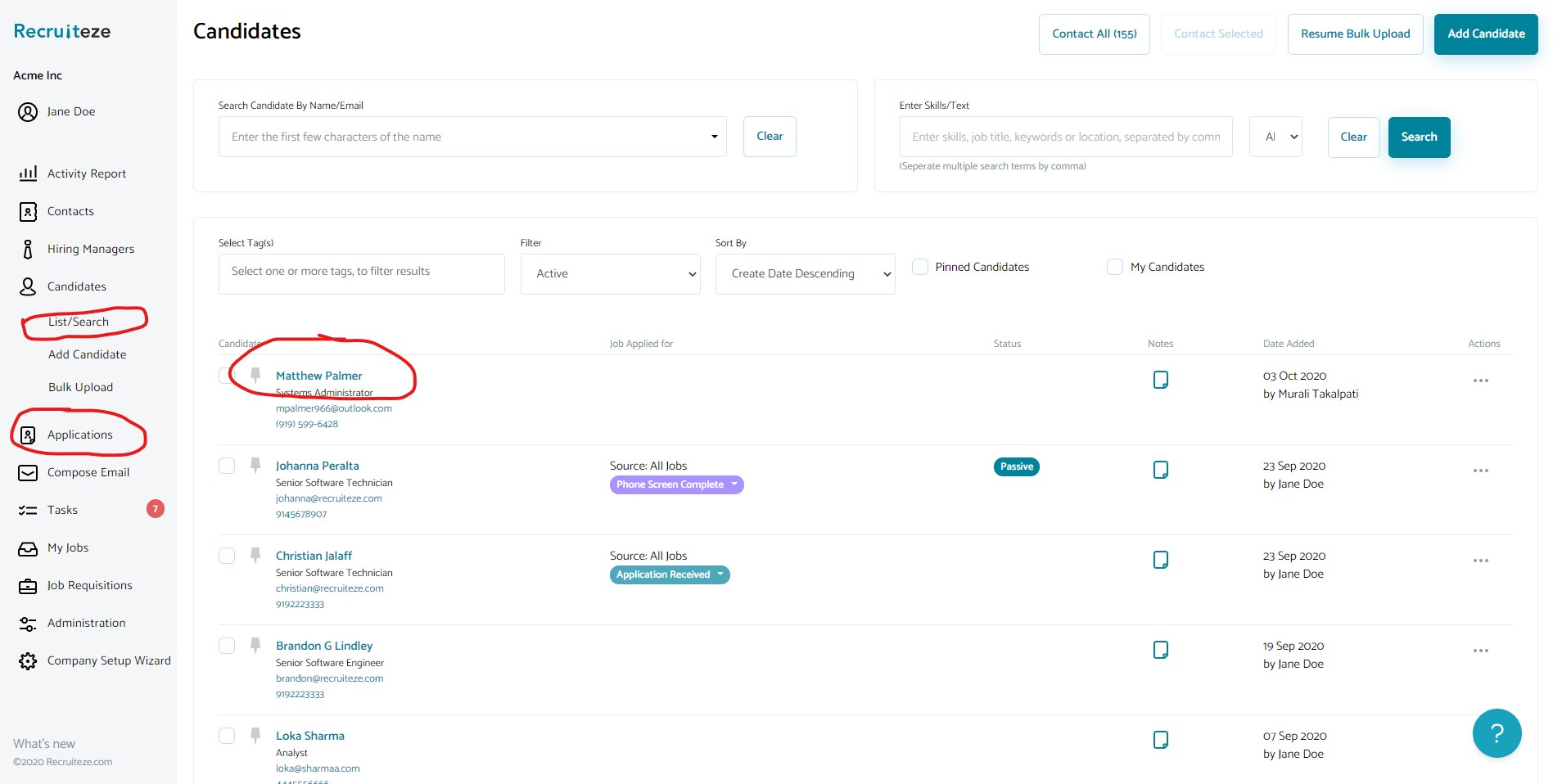
Task: Open the Applications section
Action: coord(79,435)
